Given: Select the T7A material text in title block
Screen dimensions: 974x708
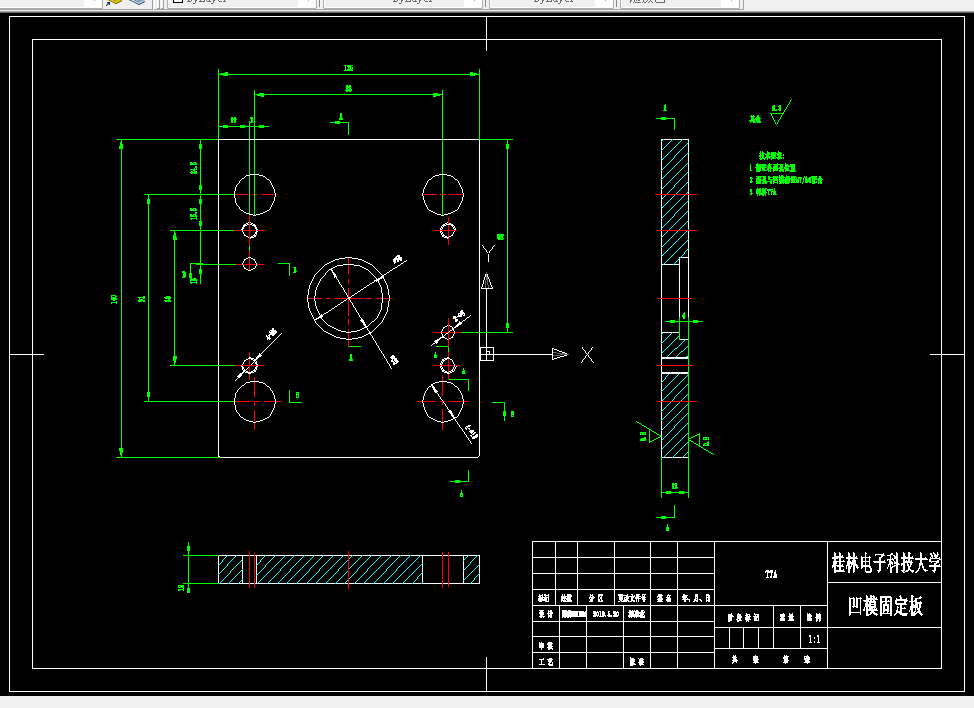Looking at the screenshot, I should tap(771, 574).
